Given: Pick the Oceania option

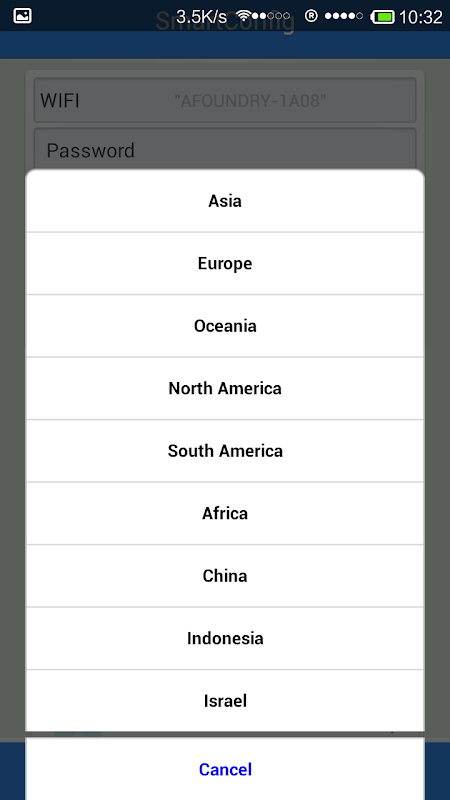Looking at the screenshot, I should click(x=225, y=326).
